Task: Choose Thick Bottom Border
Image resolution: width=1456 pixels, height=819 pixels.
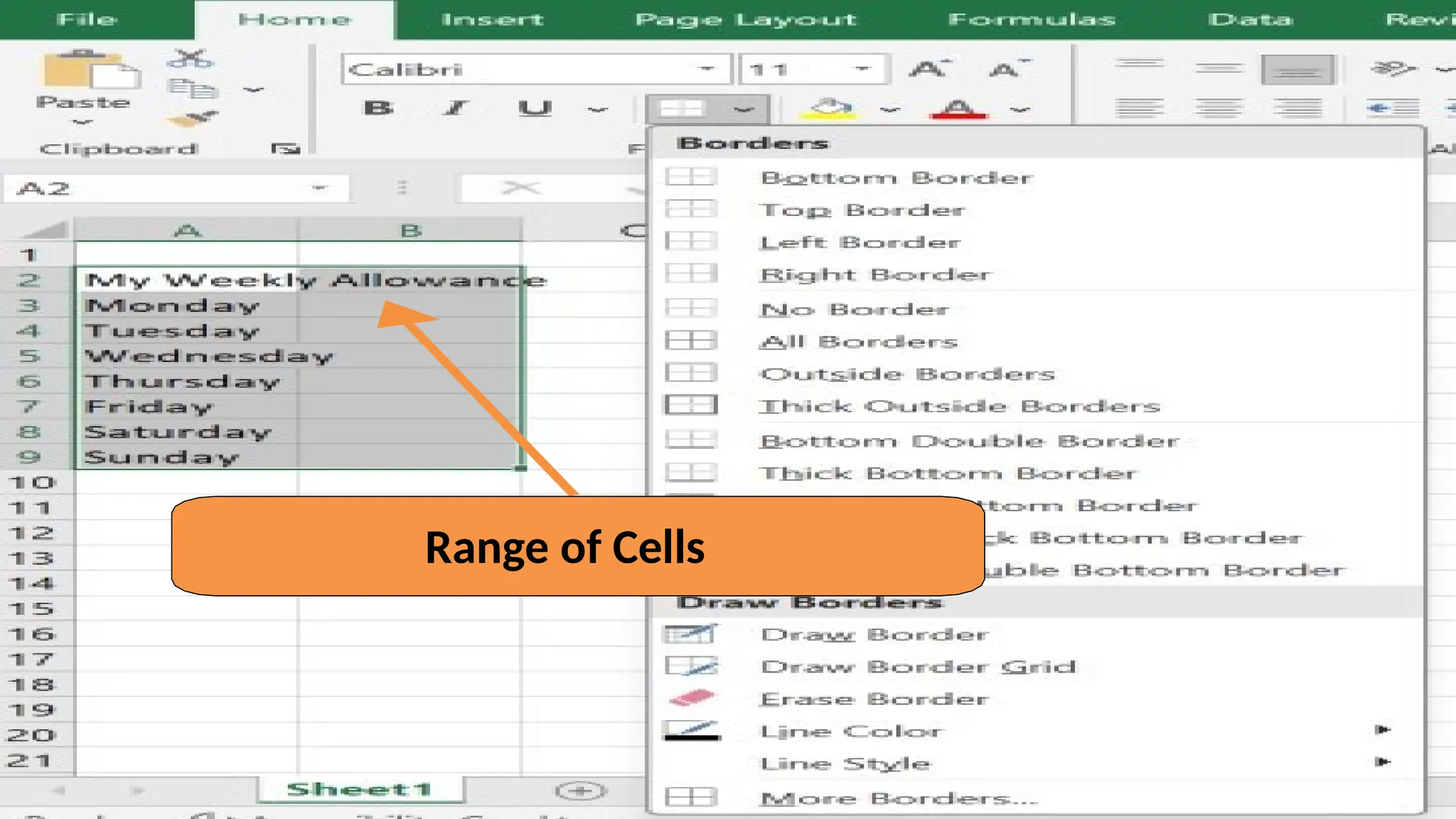Action: point(1038,473)
